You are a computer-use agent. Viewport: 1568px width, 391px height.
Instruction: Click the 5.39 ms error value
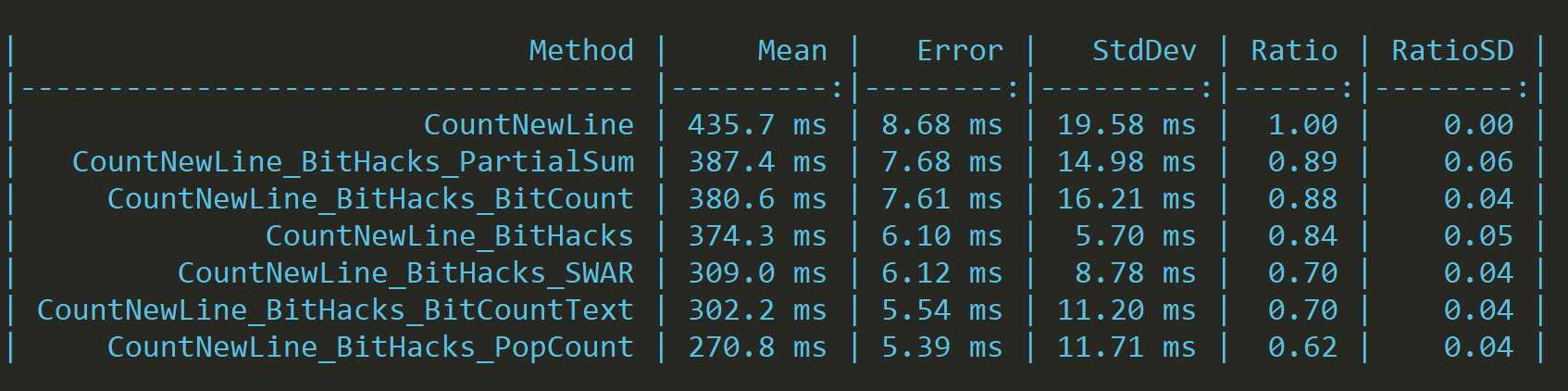click(x=941, y=347)
